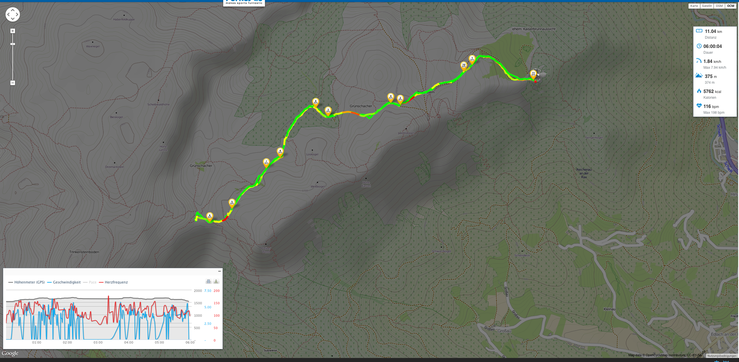Image resolution: width=739 pixels, height=362 pixels.
Task: Click the site logo at top center
Action: tap(244, 3)
